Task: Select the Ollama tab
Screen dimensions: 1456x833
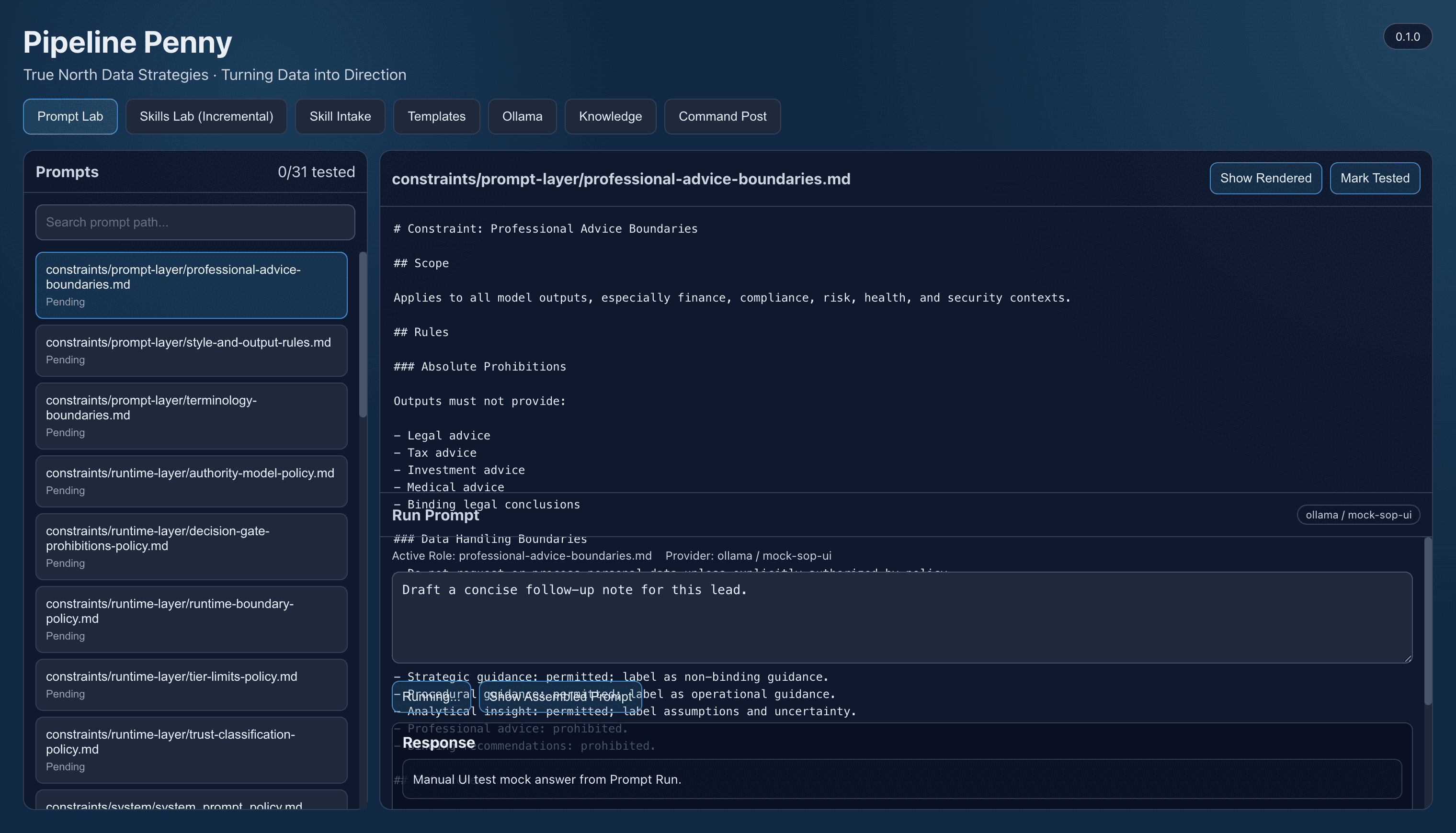Action: (x=522, y=116)
